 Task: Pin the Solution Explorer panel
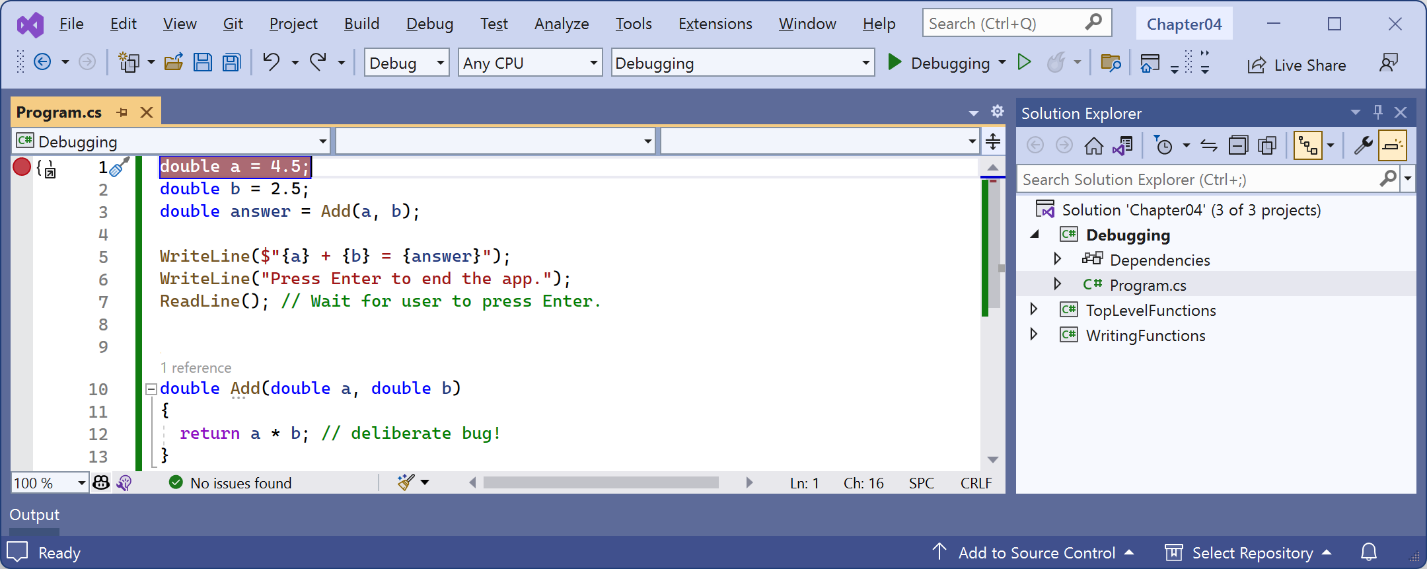pyautogui.click(x=1378, y=112)
